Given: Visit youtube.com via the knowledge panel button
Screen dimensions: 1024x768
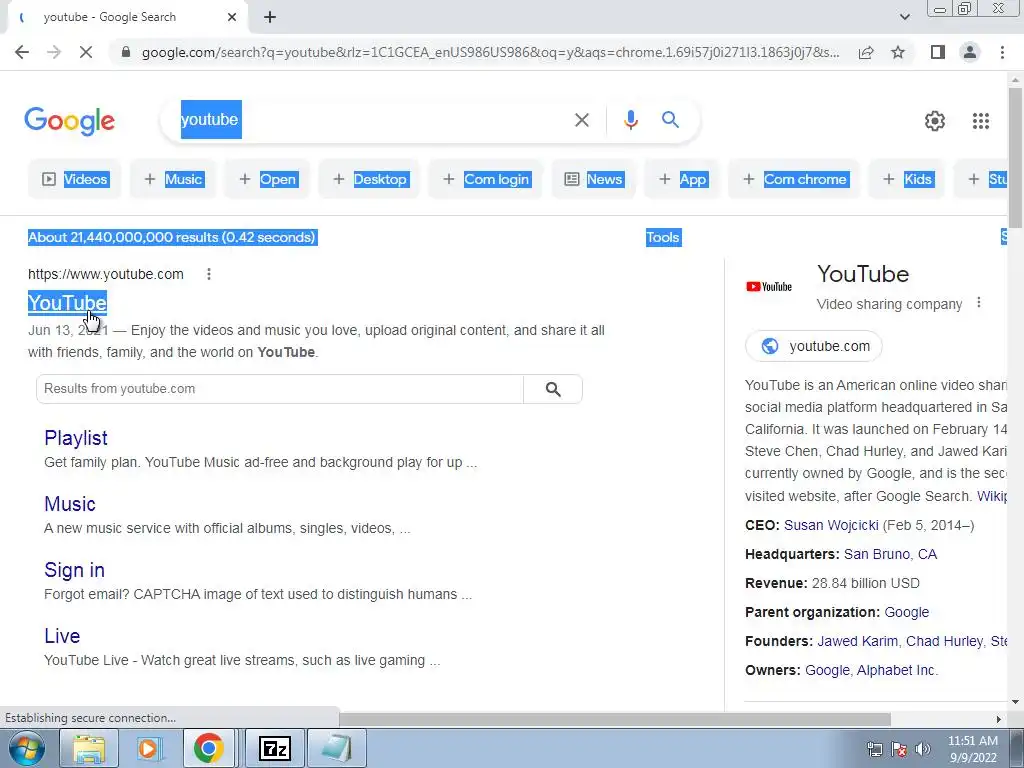Looking at the screenshot, I should pyautogui.click(x=814, y=346).
